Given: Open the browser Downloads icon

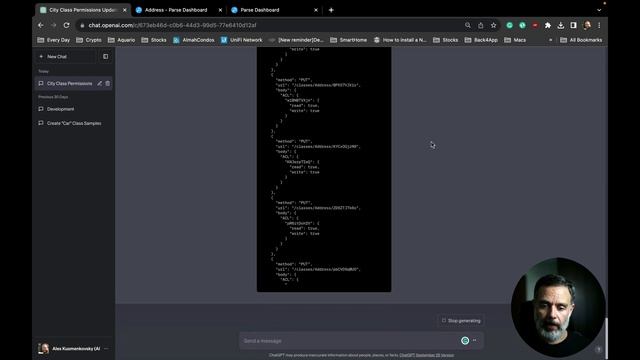Looking at the screenshot, I should tap(561, 25).
